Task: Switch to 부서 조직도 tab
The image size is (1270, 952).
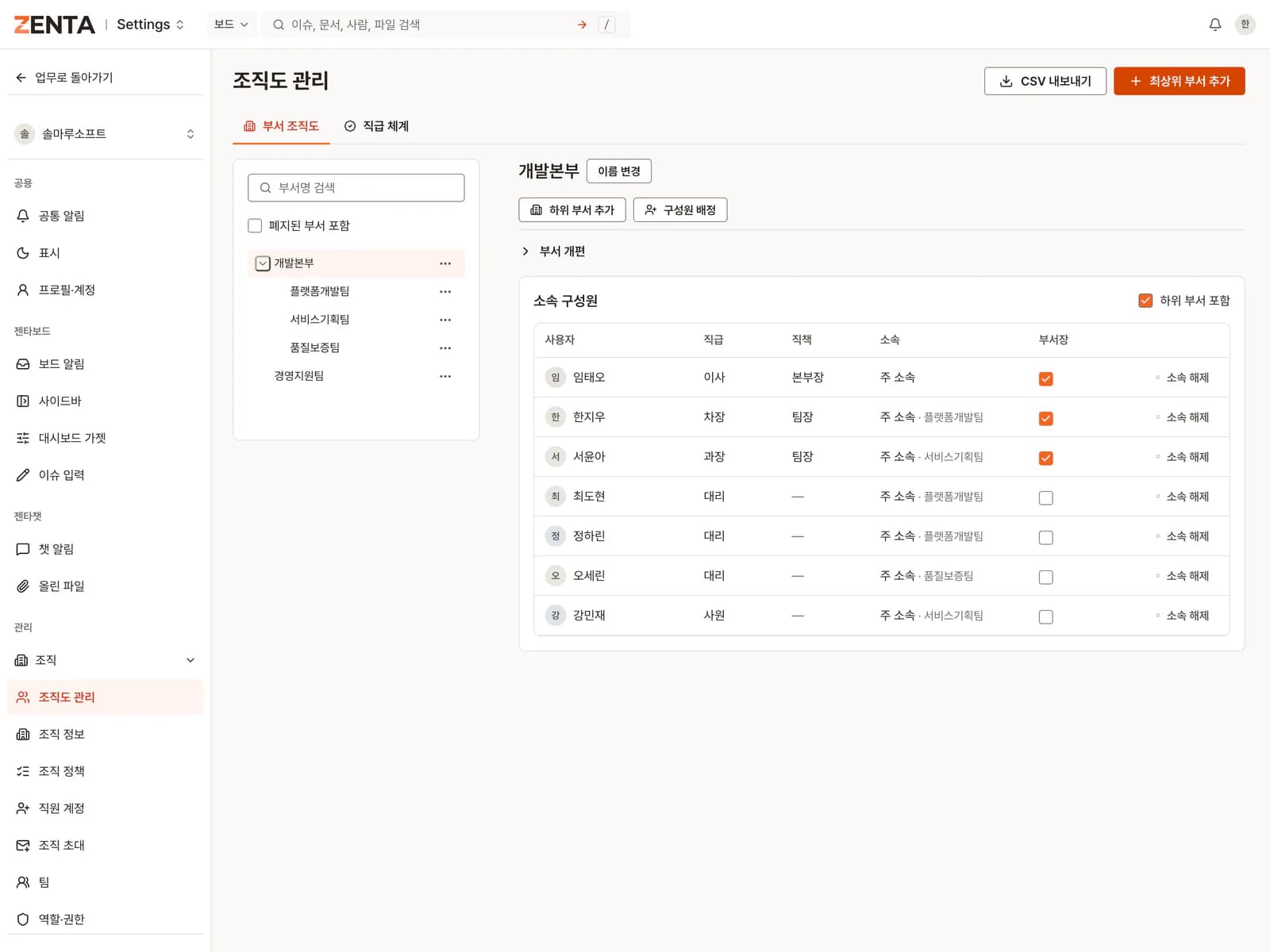Action: click(281, 126)
